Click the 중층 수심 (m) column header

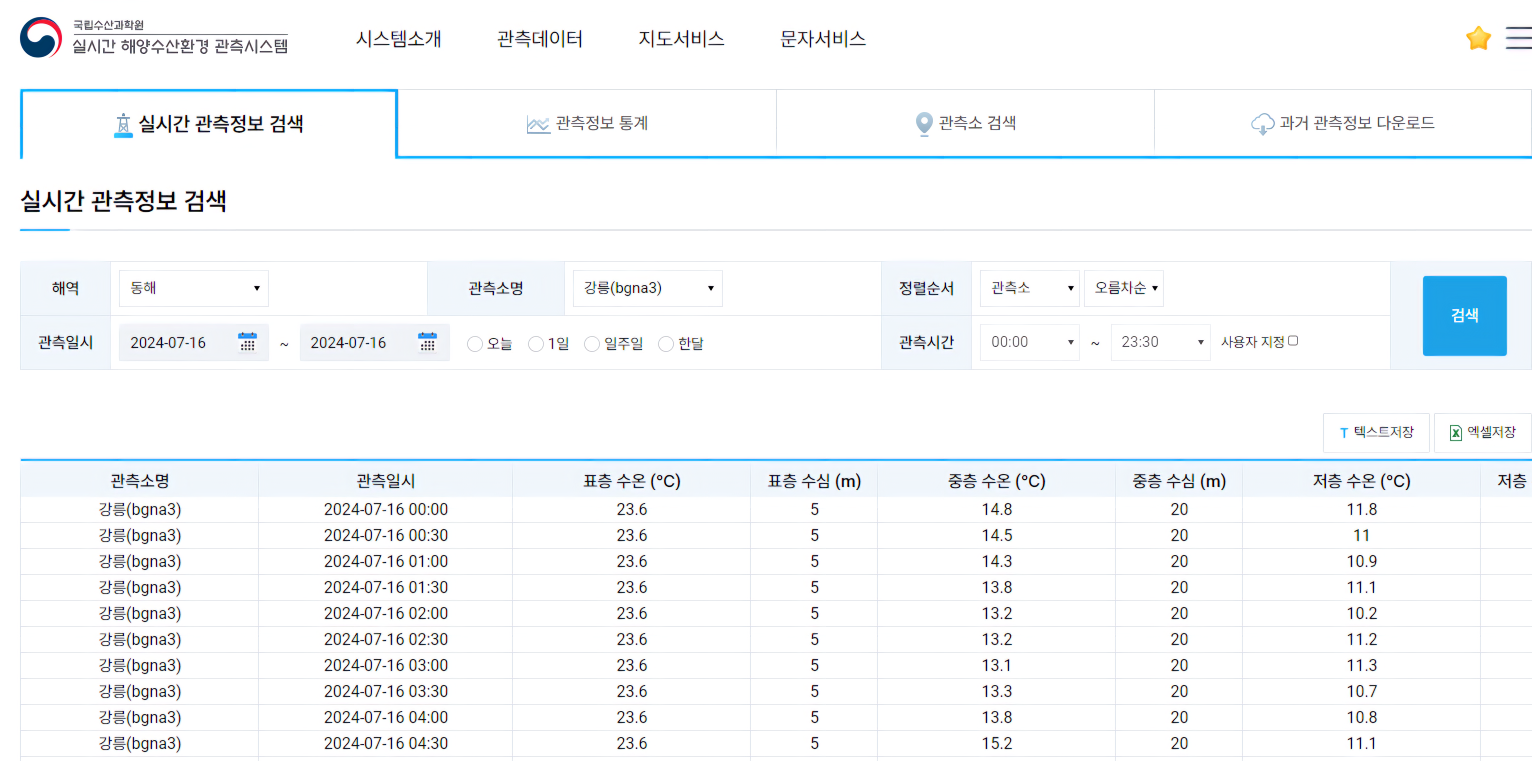[x=1179, y=481]
